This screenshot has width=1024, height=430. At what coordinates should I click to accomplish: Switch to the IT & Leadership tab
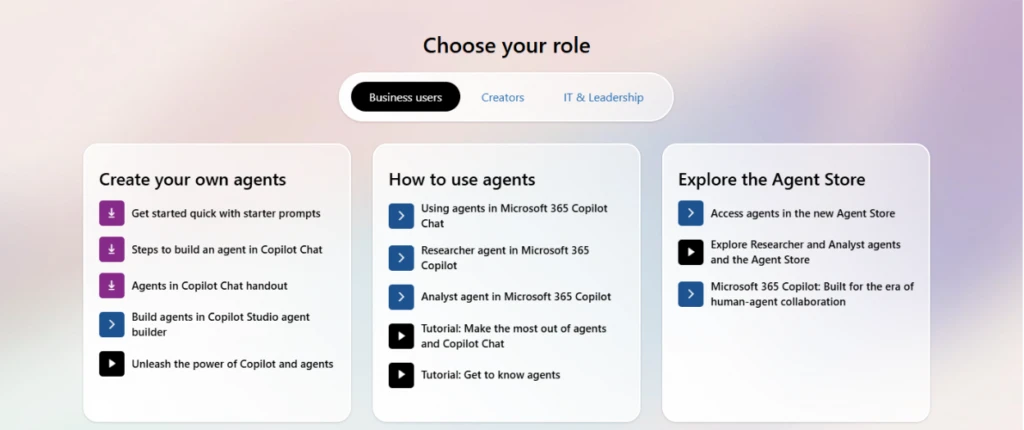(603, 97)
